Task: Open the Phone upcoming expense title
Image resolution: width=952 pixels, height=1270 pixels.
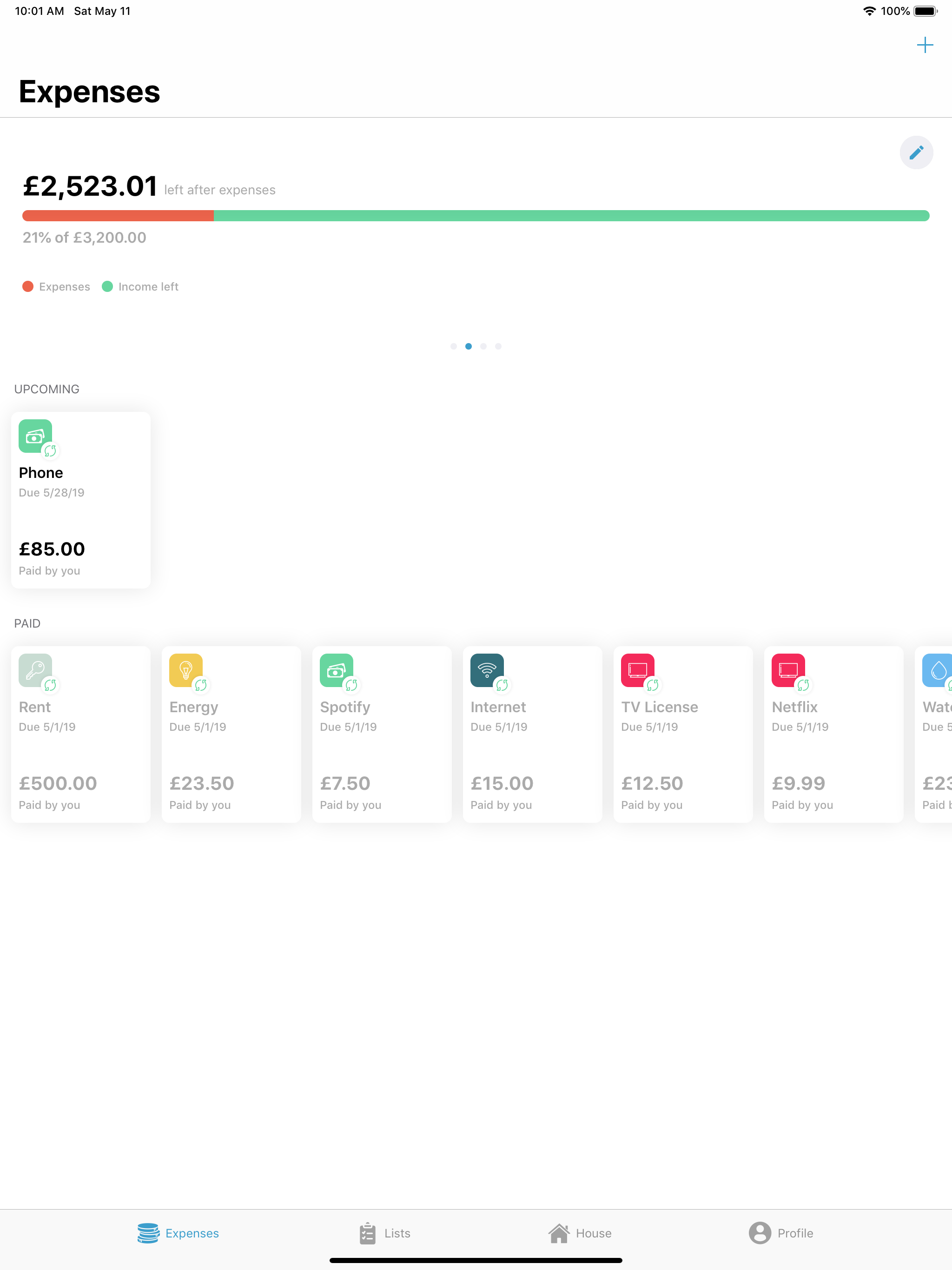Action: click(x=41, y=472)
